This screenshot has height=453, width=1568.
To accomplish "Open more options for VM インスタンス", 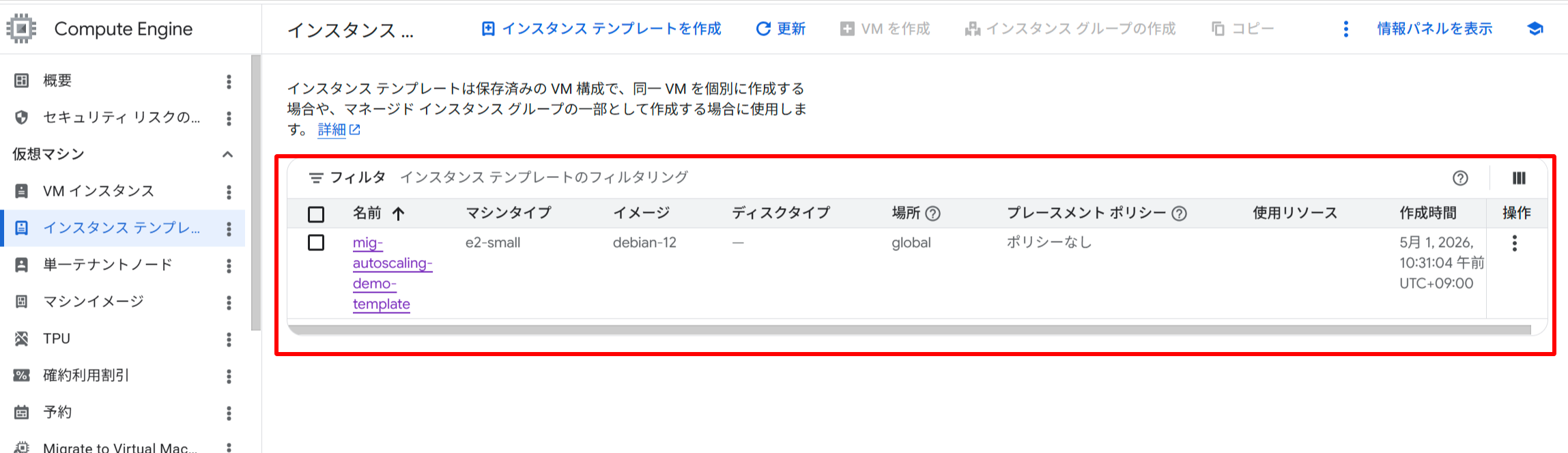I will [x=229, y=192].
